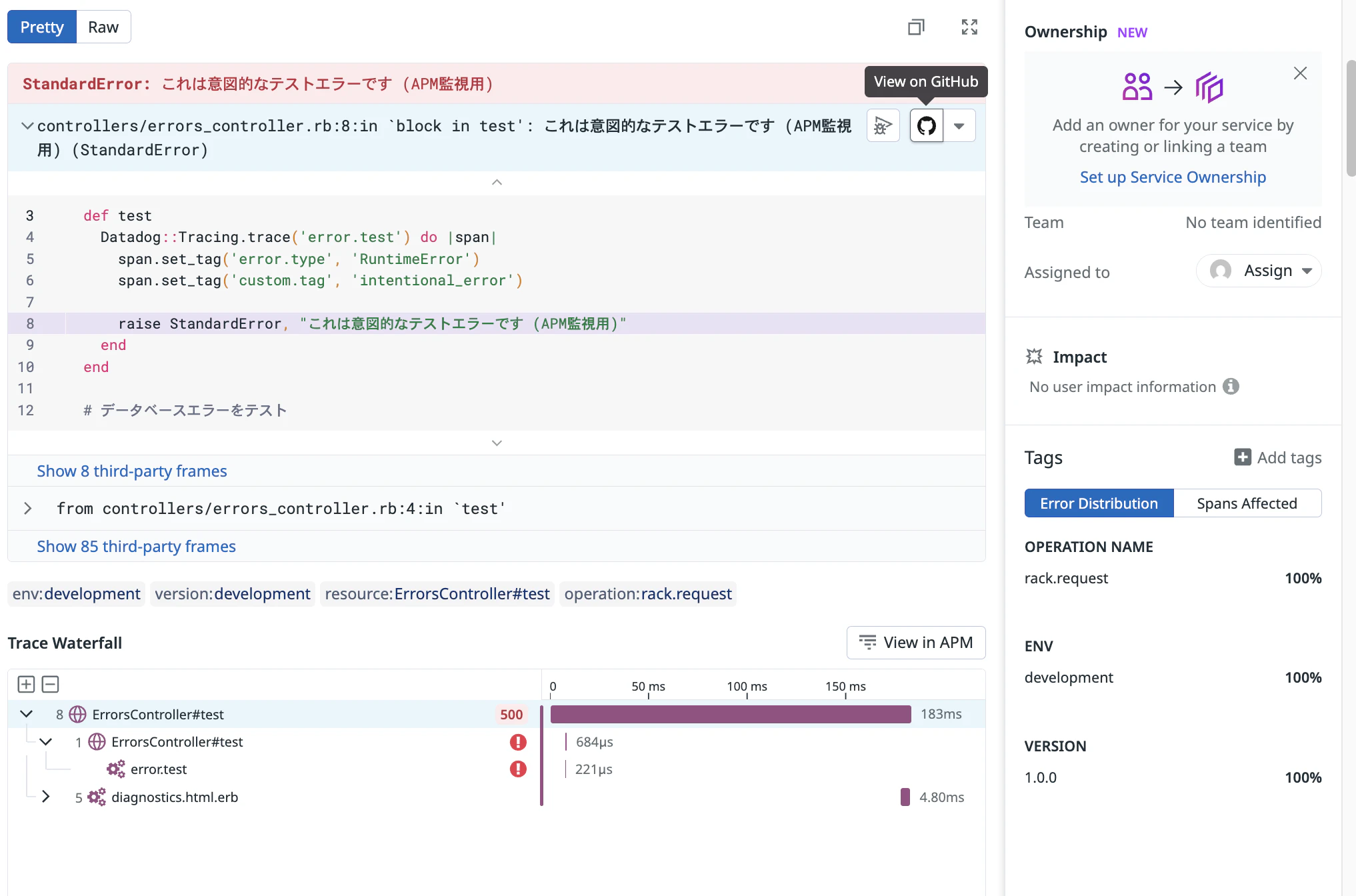Image resolution: width=1356 pixels, height=896 pixels.
Task: Click the error icon on error.test span
Action: pyautogui.click(x=518, y=769)
